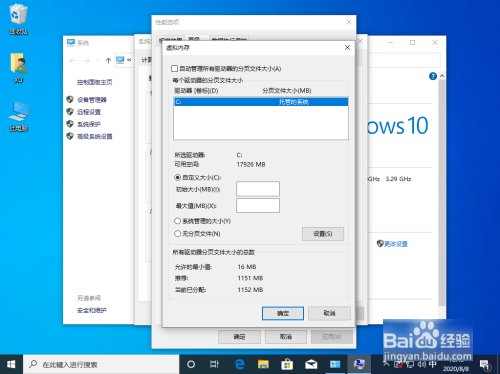Click the Set button in Virtual Memory

323,234
